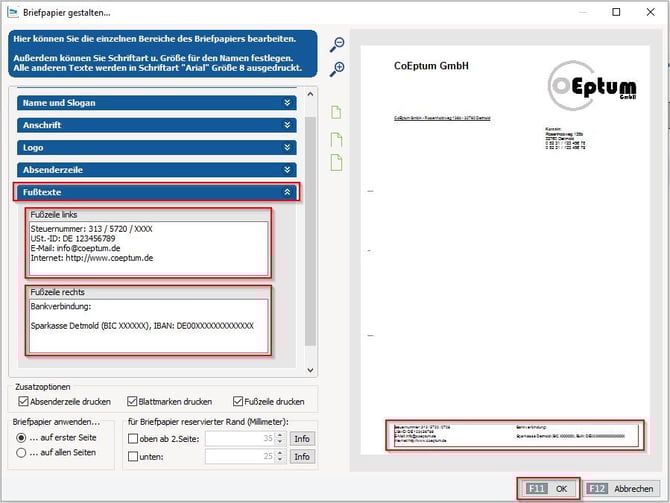Click the top green page icon
This screenshot has width=670, height=503.
[x=336, y=111]
